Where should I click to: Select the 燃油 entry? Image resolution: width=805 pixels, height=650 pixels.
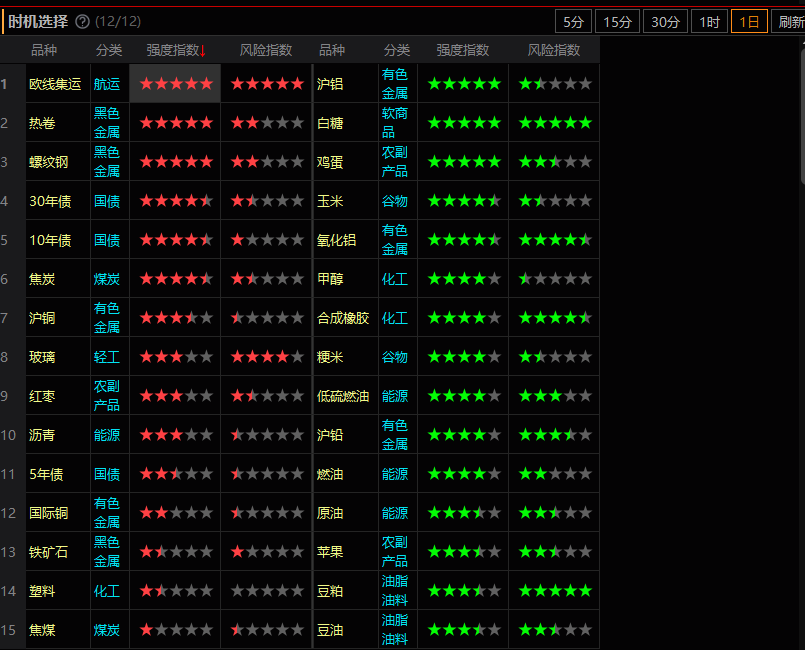tap(330, 474)
